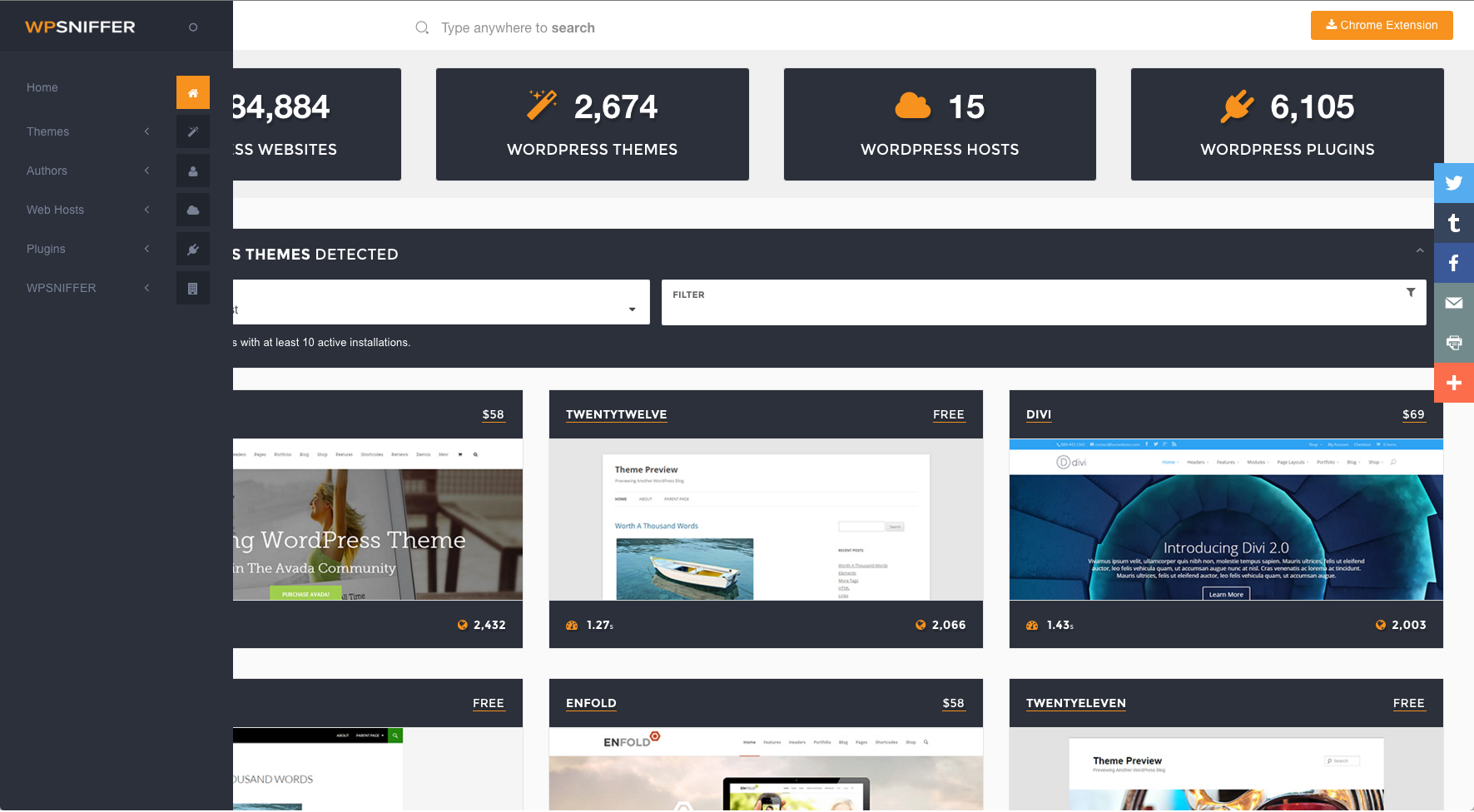Click the Filter input field
1474x812 pixels.
tap(1044, 302)
